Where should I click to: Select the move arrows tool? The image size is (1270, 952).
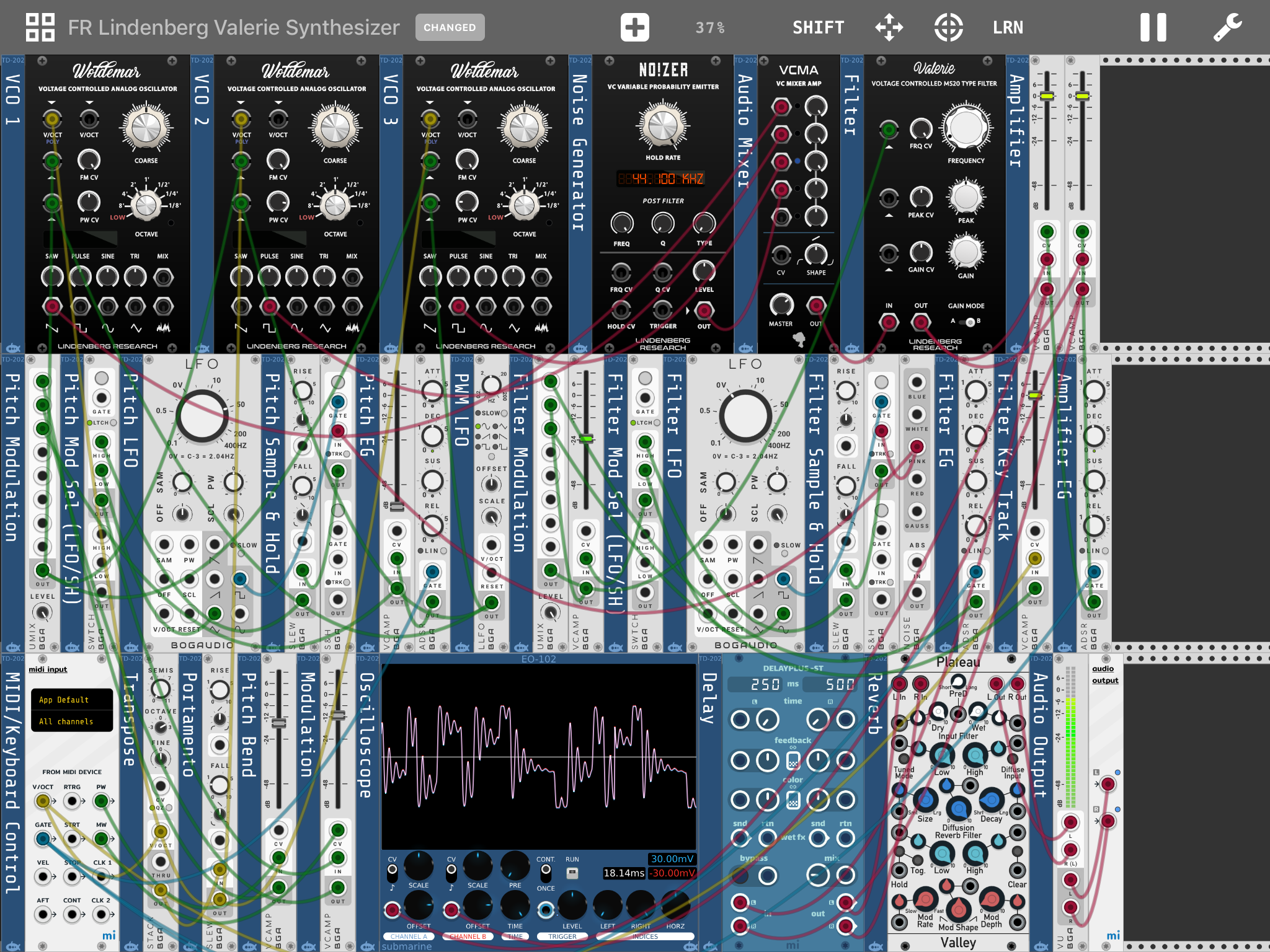[889, 27]
